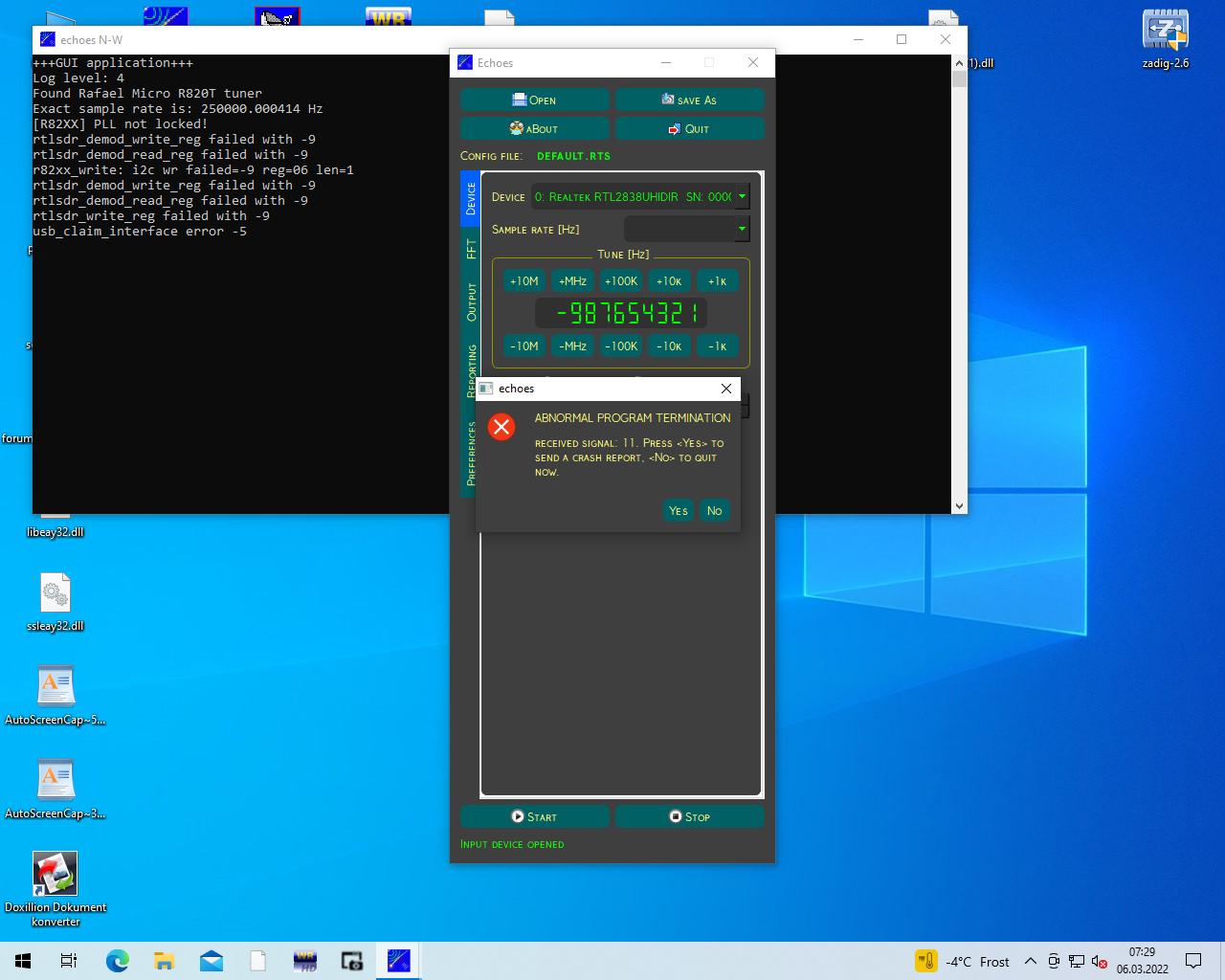Open the notification center

(x=1193, y=961)
